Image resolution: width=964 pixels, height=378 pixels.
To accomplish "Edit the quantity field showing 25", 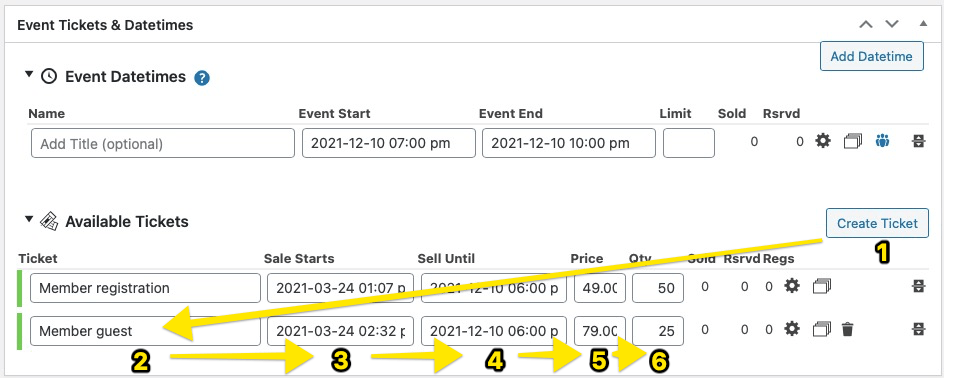I will click(x=658, y=331).
